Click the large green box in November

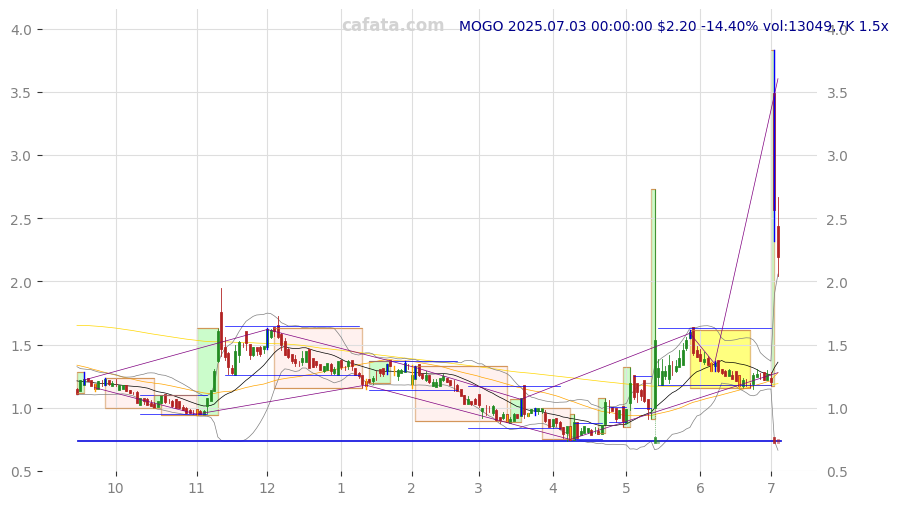click(208, 371)
